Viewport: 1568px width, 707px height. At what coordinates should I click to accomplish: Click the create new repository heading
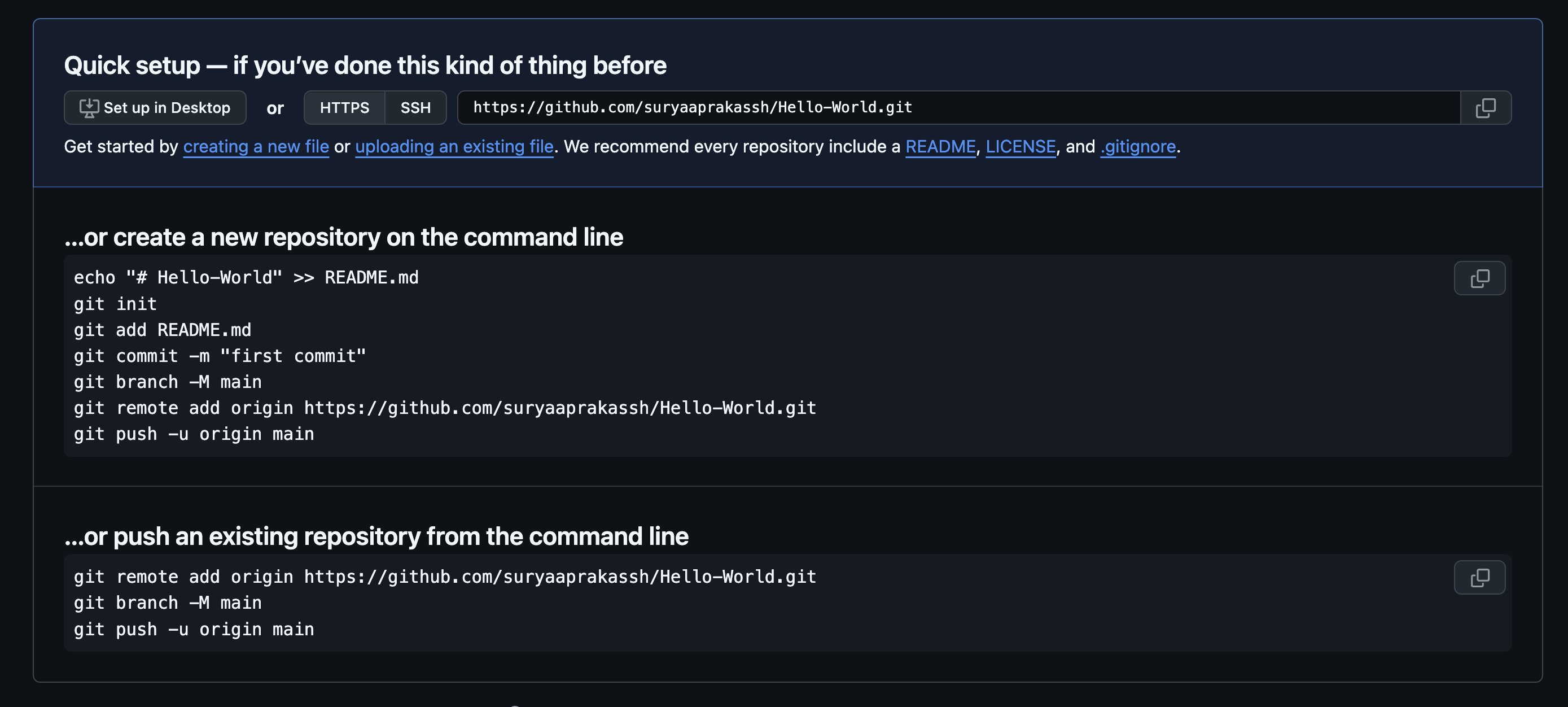pos(344,237)
